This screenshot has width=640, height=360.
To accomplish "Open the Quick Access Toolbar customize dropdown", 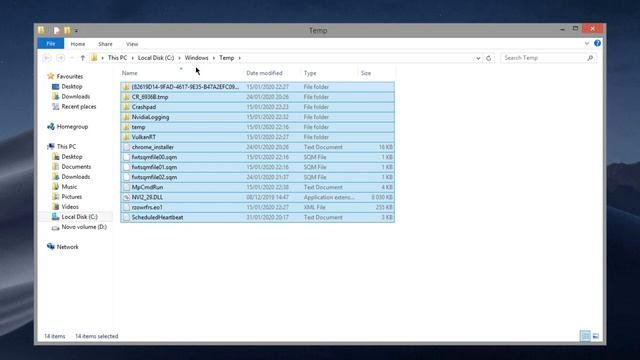I will (x=76, y=30).
